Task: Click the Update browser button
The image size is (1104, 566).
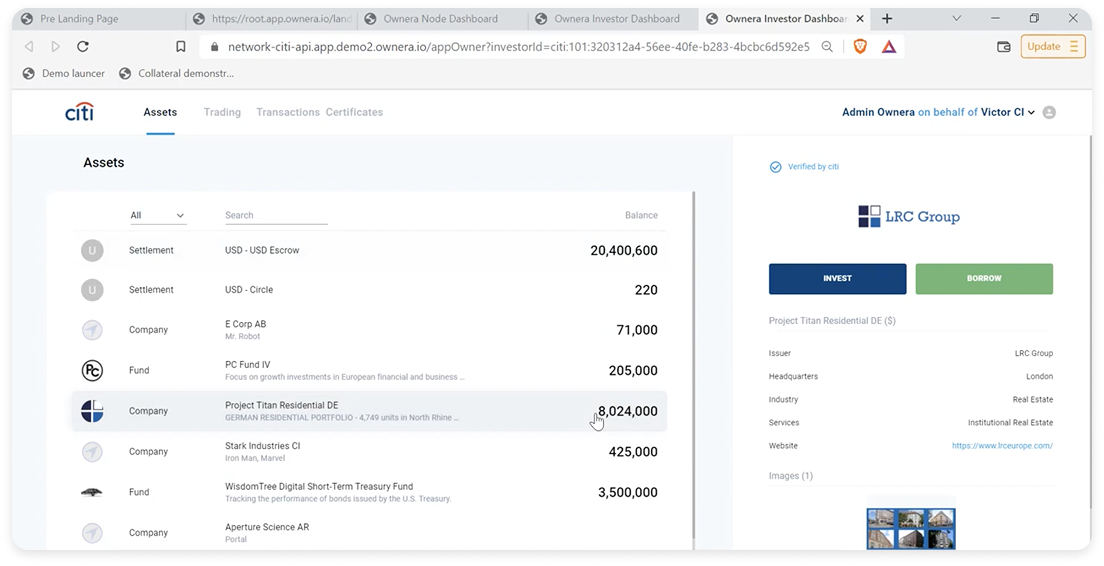Action: coord(1053,46)
